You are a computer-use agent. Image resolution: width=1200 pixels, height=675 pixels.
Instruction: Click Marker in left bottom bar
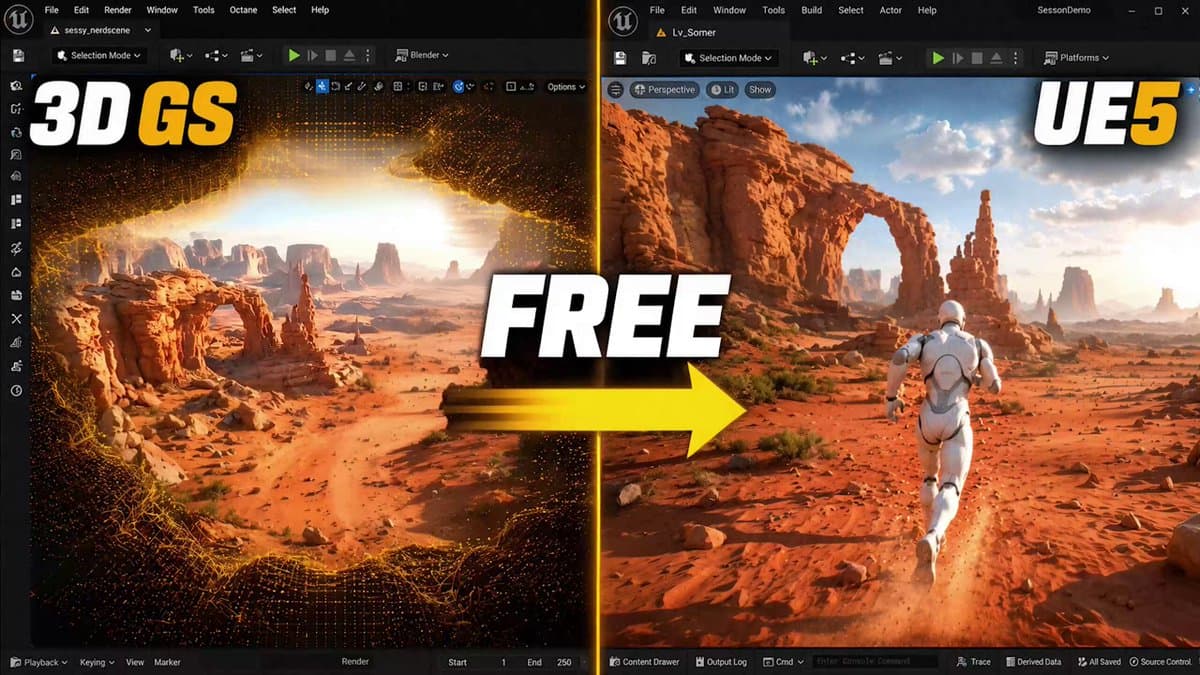[167, 662]
